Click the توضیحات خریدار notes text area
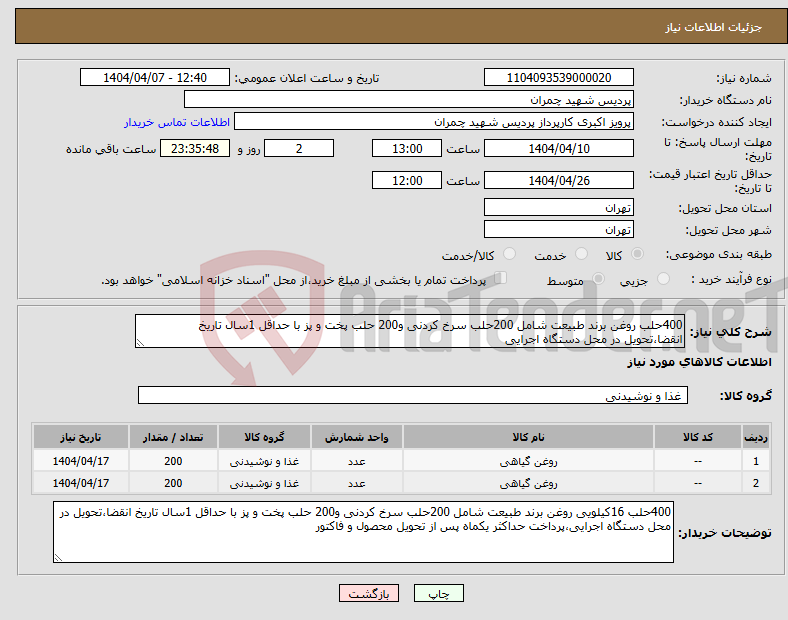The width and height of the screenshot is (788, 620). pos(363,532)
